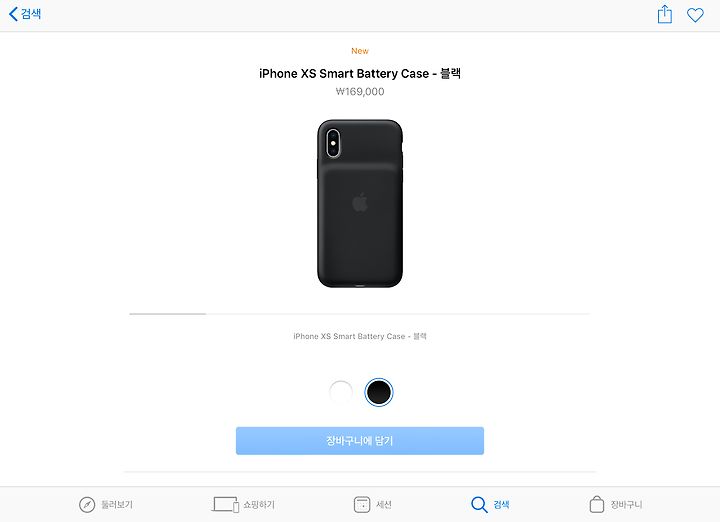
Task: Open the 장바구니 tab label
Action: (626, 505)
